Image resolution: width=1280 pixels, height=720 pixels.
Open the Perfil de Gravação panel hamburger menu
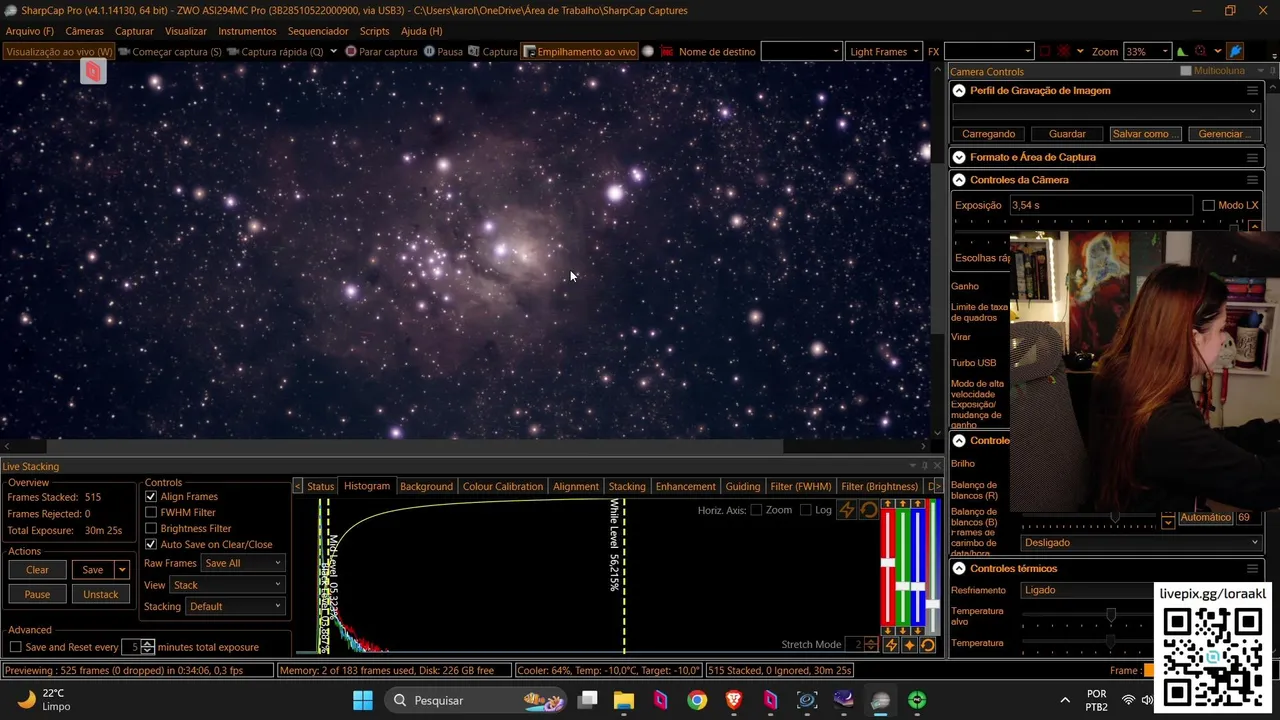click(x=1252, y=91)
